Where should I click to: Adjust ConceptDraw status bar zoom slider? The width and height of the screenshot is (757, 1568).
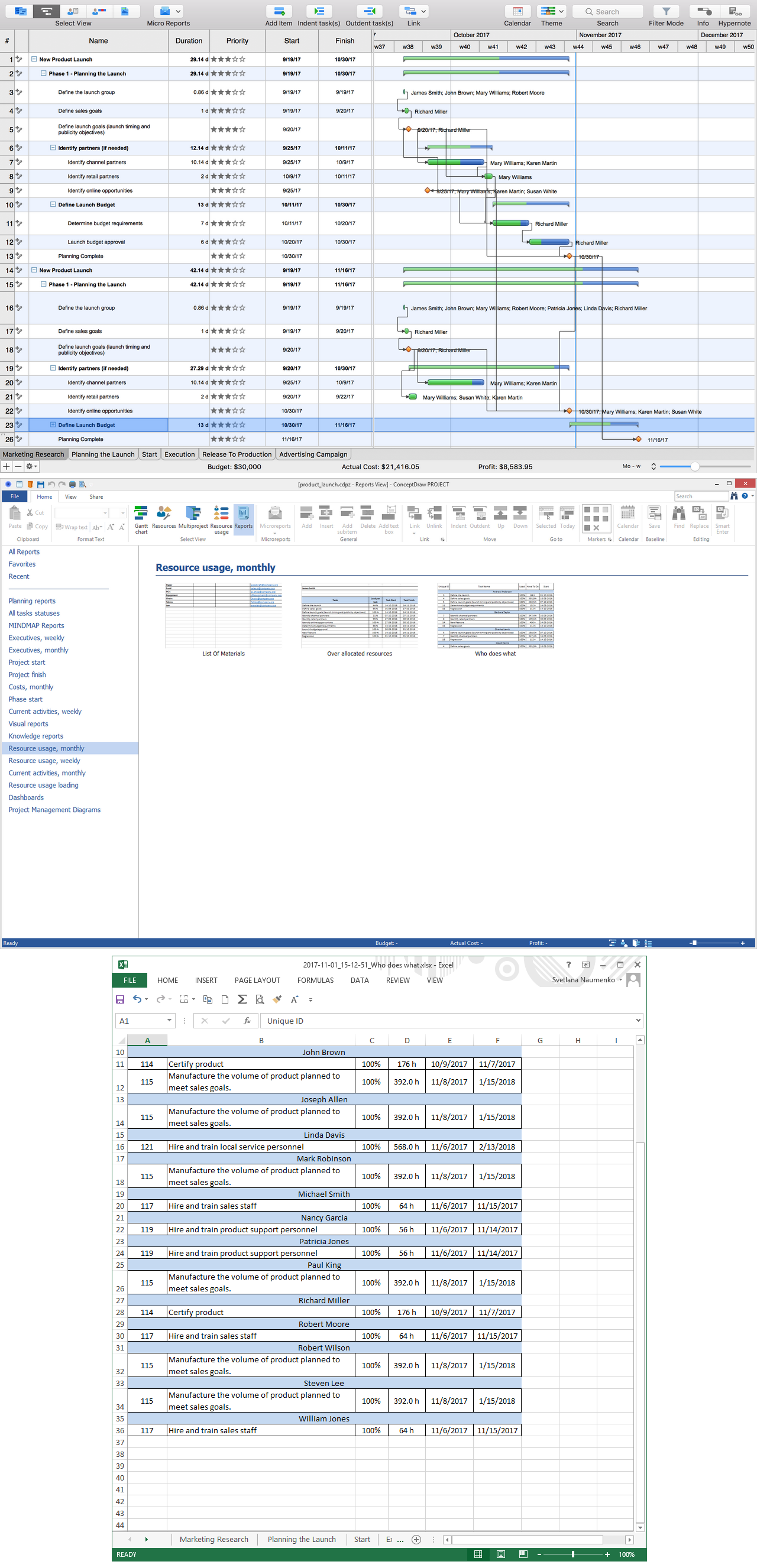[694, 943]
